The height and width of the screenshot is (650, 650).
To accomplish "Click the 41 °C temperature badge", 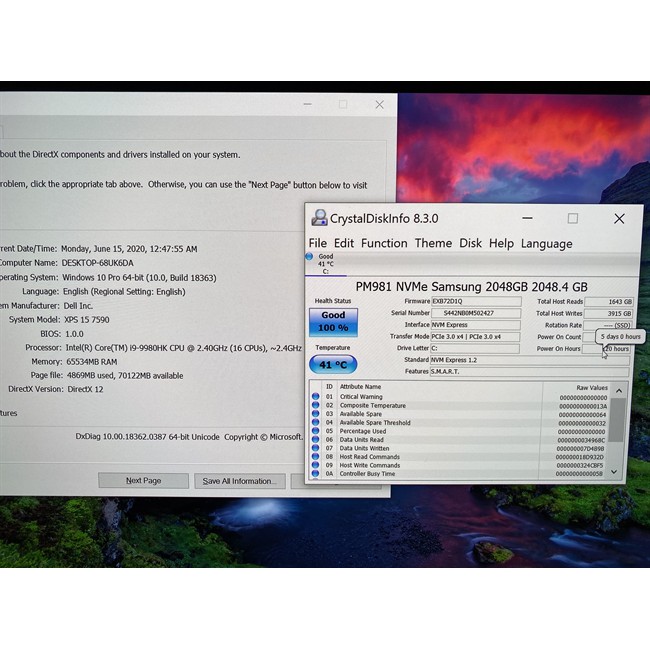I will point(333,365).
